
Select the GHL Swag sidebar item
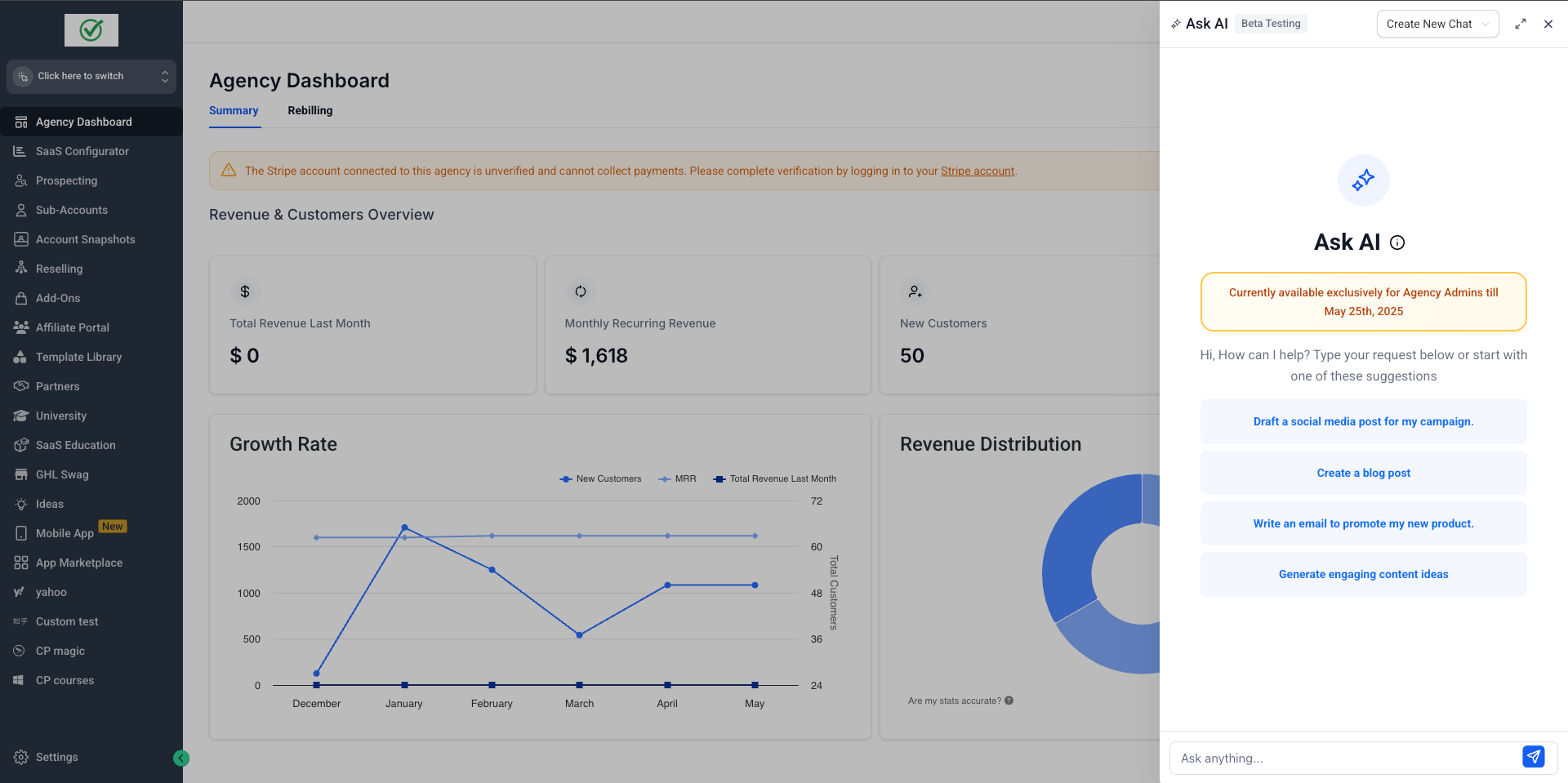[62, 474]
